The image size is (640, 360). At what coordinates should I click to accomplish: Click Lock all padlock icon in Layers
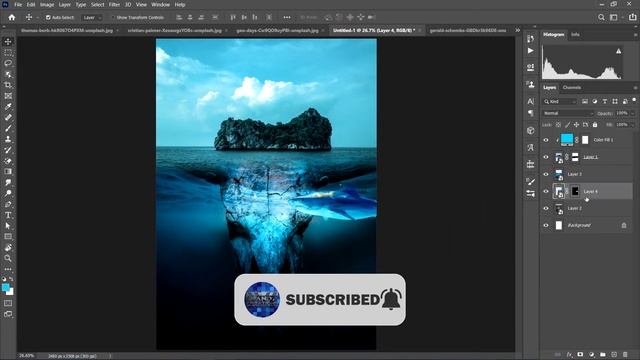tap(595, 124)
